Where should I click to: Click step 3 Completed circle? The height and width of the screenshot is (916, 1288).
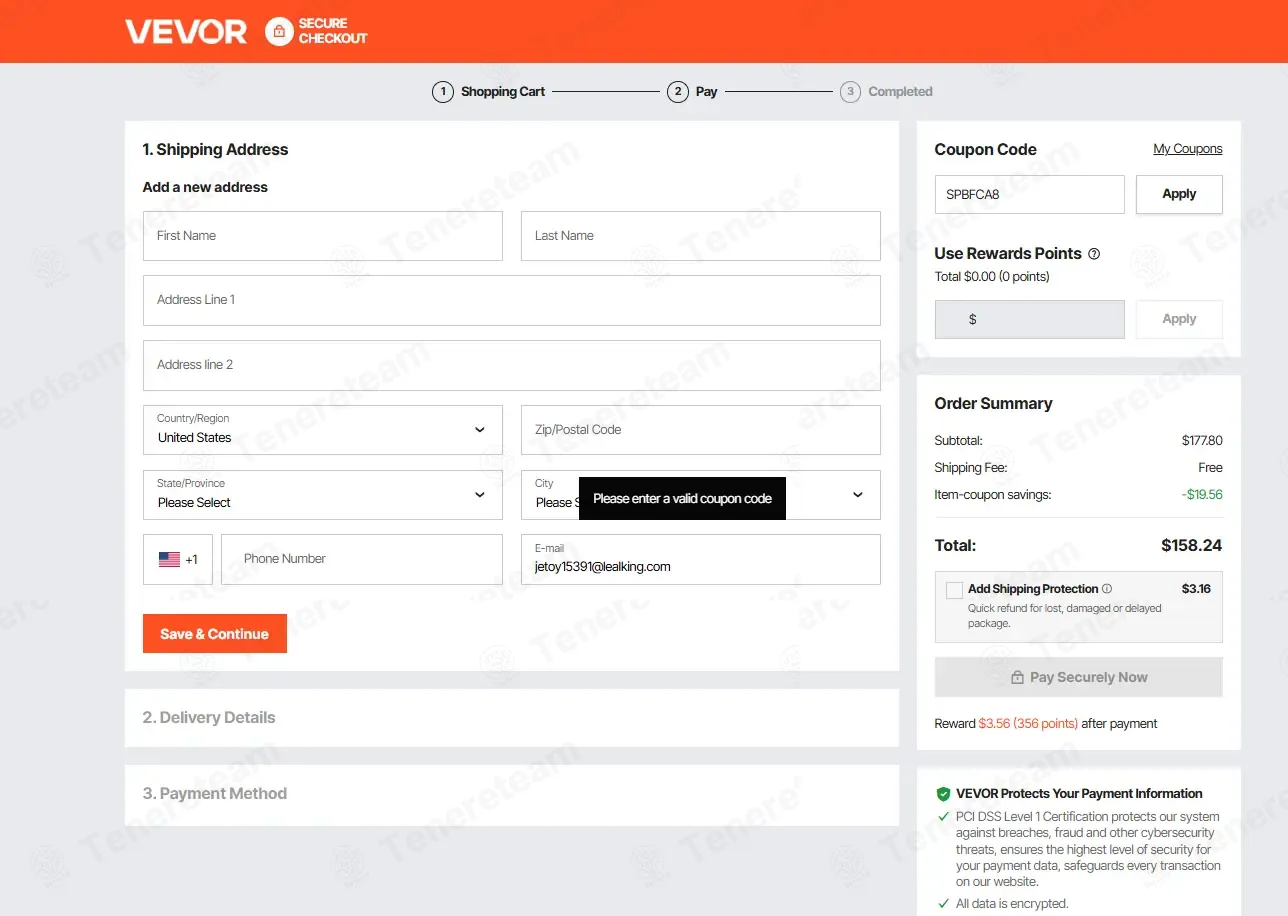coord(850,92)
